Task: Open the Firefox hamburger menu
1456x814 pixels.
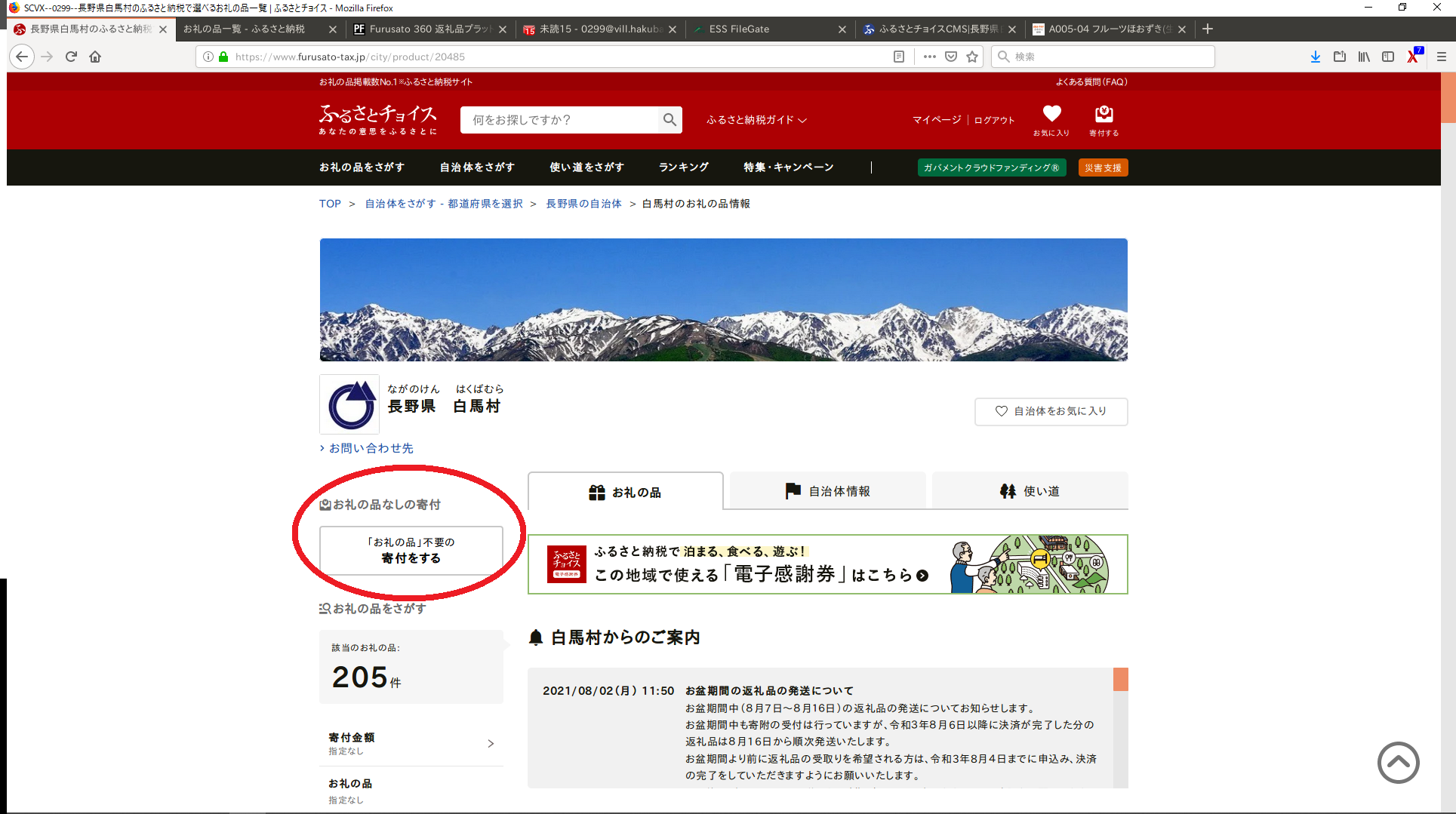Action: pos(1441,57)
